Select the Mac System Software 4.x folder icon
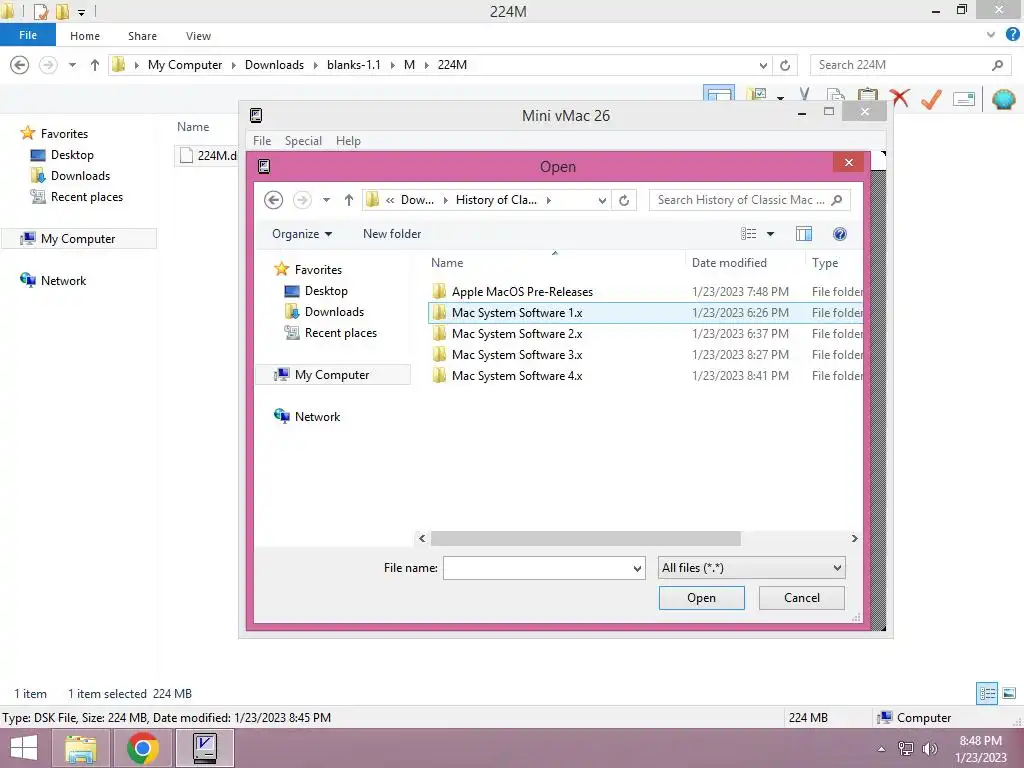 pos(440,376)
